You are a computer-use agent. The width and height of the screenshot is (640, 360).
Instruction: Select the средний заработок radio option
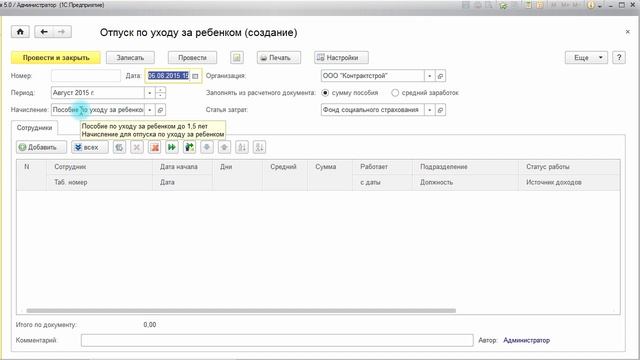point(395,93)
